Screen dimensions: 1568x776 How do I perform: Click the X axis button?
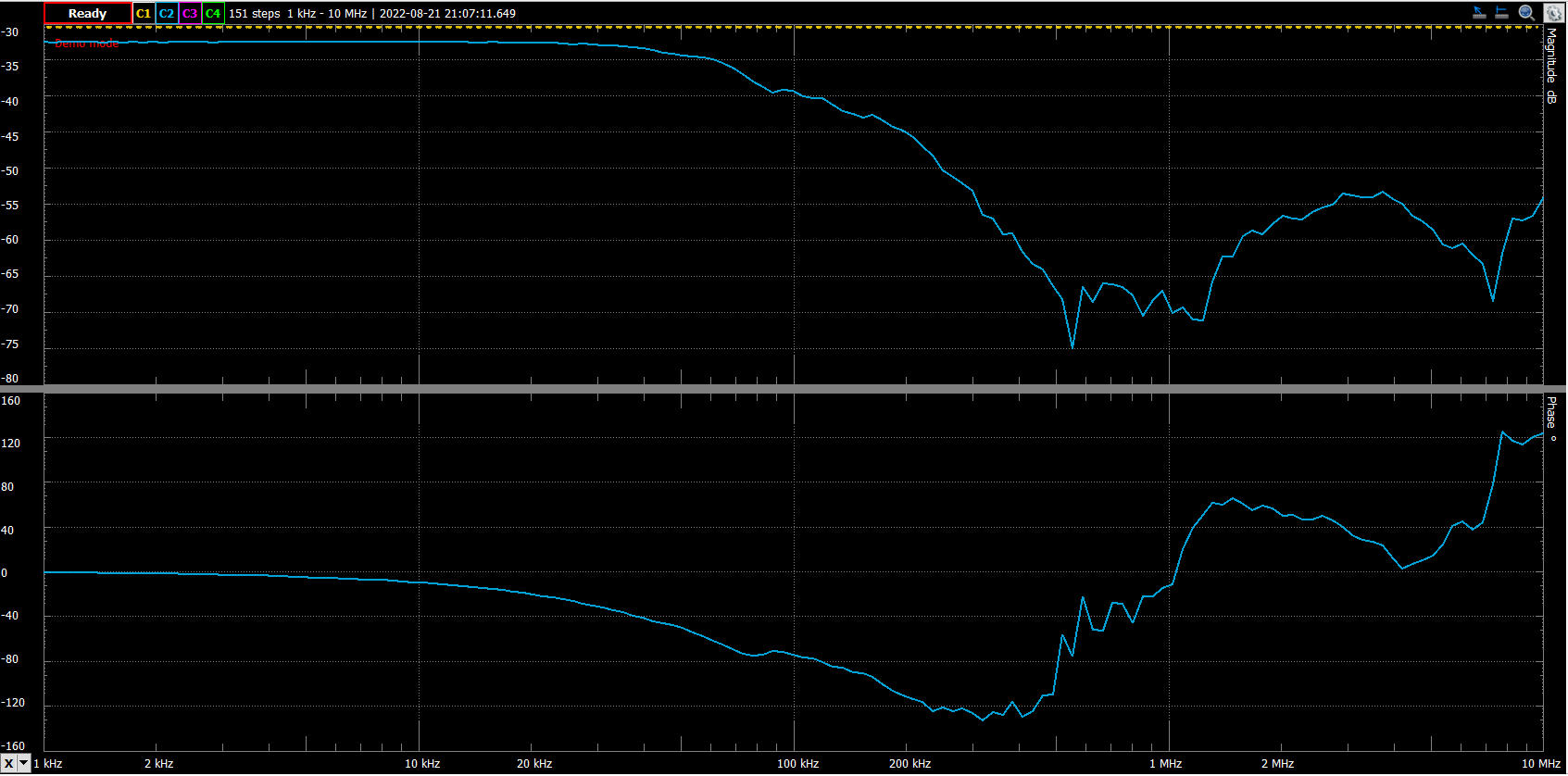point(8,764)
